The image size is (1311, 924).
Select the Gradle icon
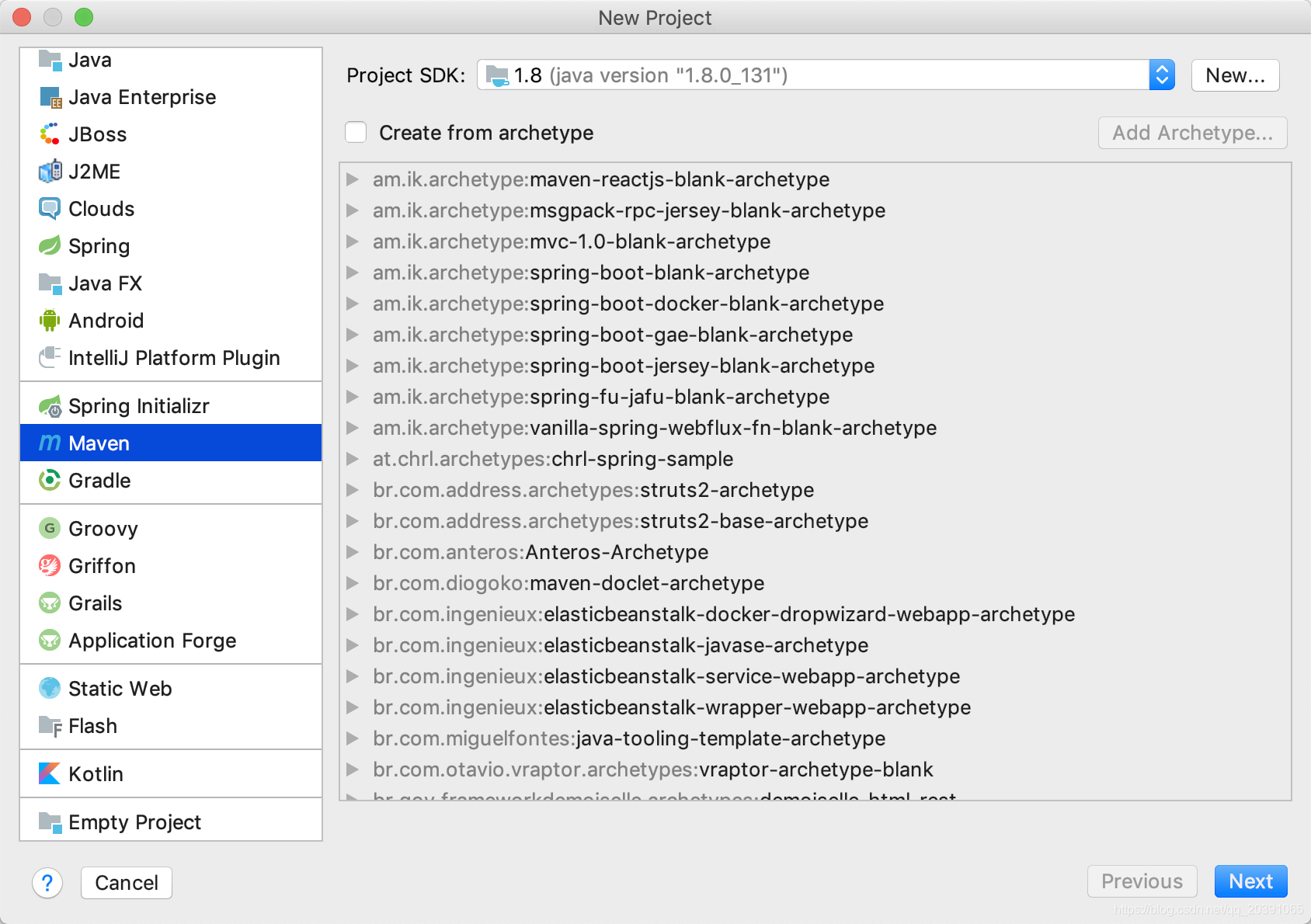pyautogui.click(x=50, y=481)
